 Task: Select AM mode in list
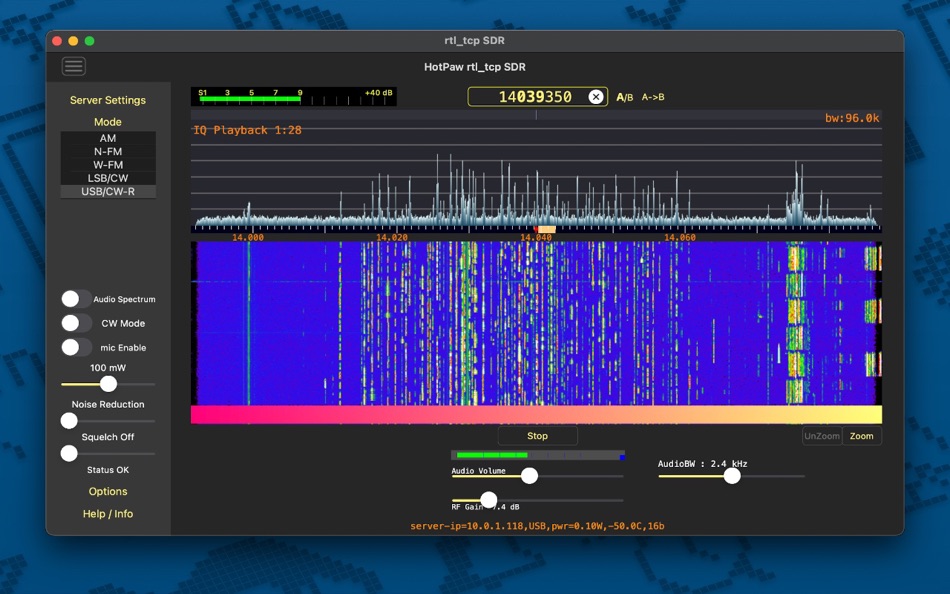coord(108,138)
